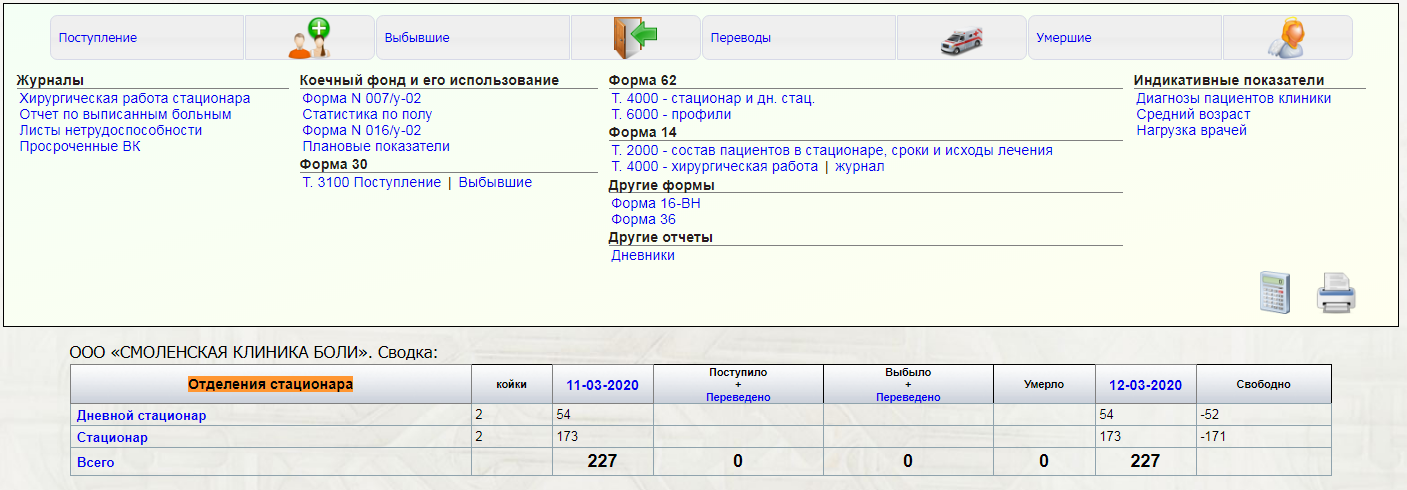Open T. 6000 - профили report
The height and width of the screenshot is (490, 1407).
pos(671,114)
